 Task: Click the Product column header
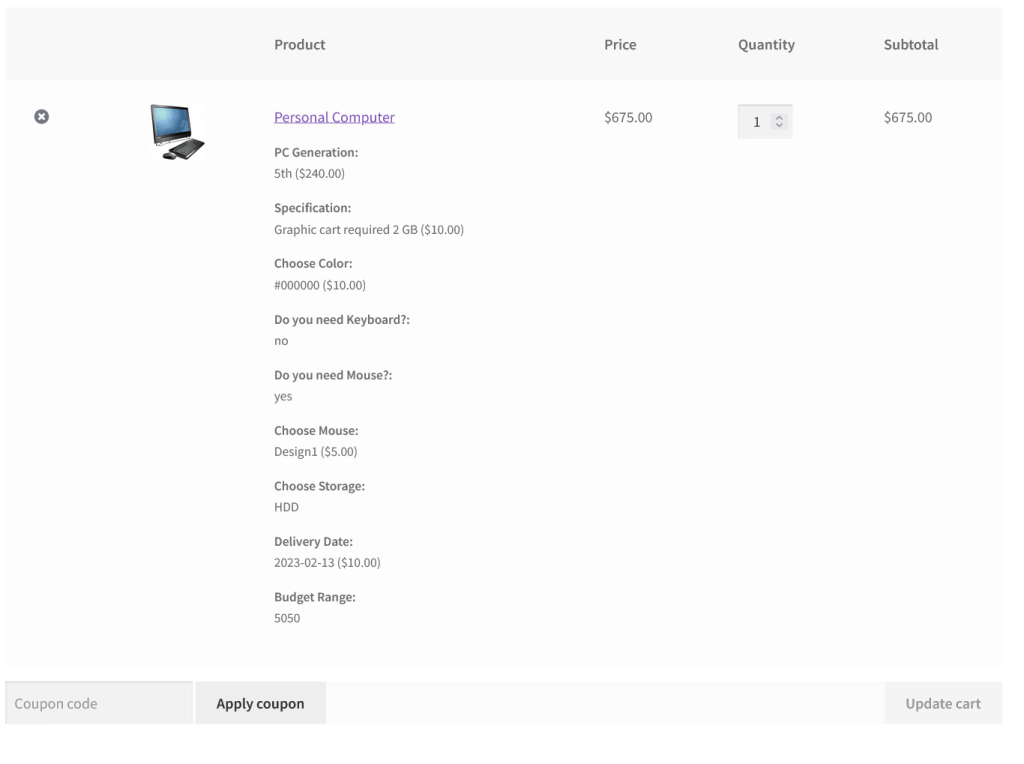(x=299, y=44)
